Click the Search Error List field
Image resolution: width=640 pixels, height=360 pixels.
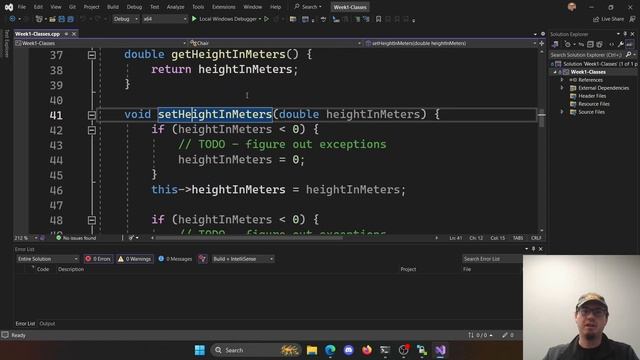coord(492,259)
